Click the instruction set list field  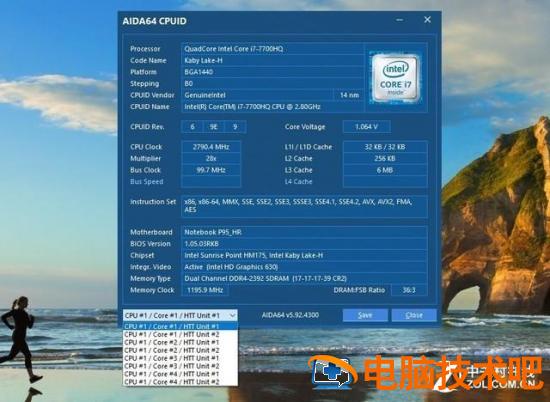[x=304, y=207]
